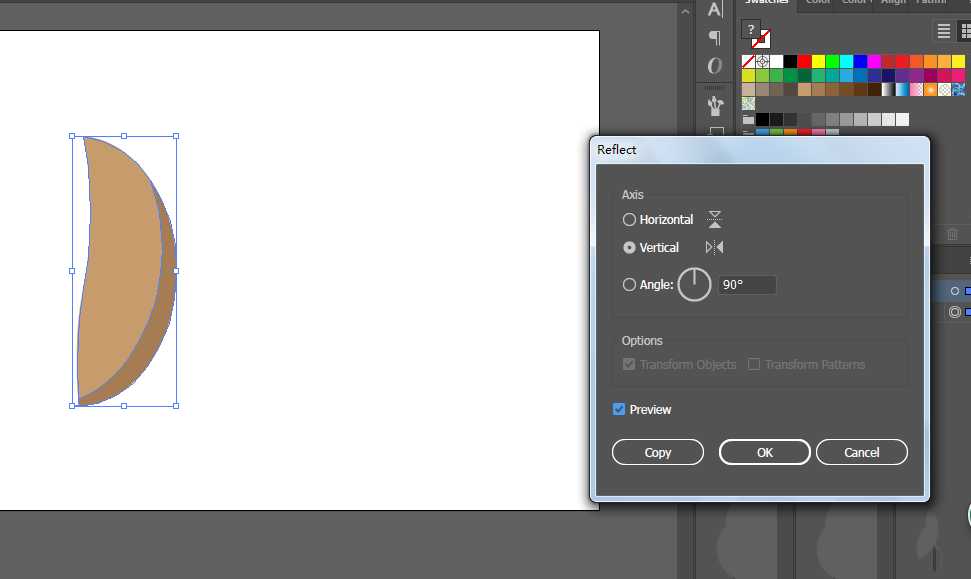Open the Character panel icon
Screen dimensions: 971x579
pos(715,9)
